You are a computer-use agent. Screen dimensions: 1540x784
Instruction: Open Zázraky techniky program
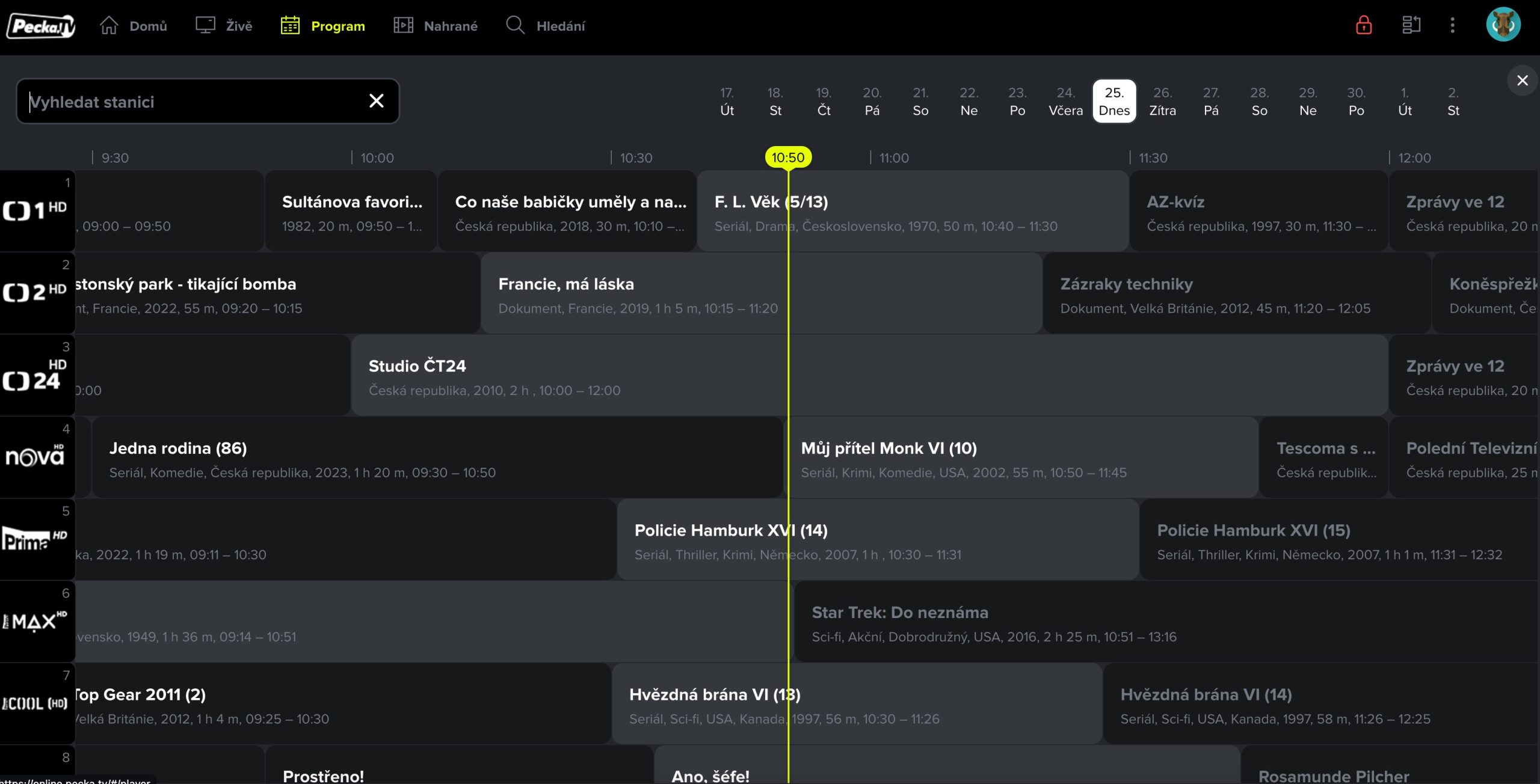(x=1237, y=293)
